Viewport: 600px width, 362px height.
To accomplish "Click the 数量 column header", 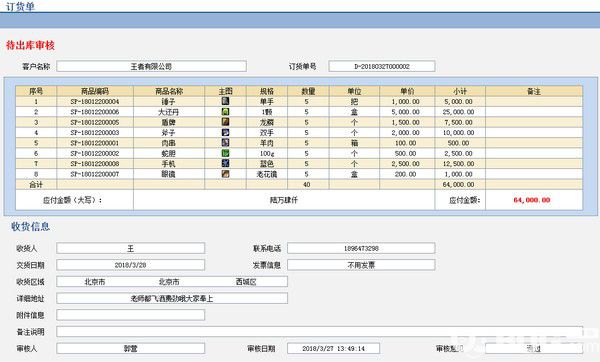I will click(308, 91).
